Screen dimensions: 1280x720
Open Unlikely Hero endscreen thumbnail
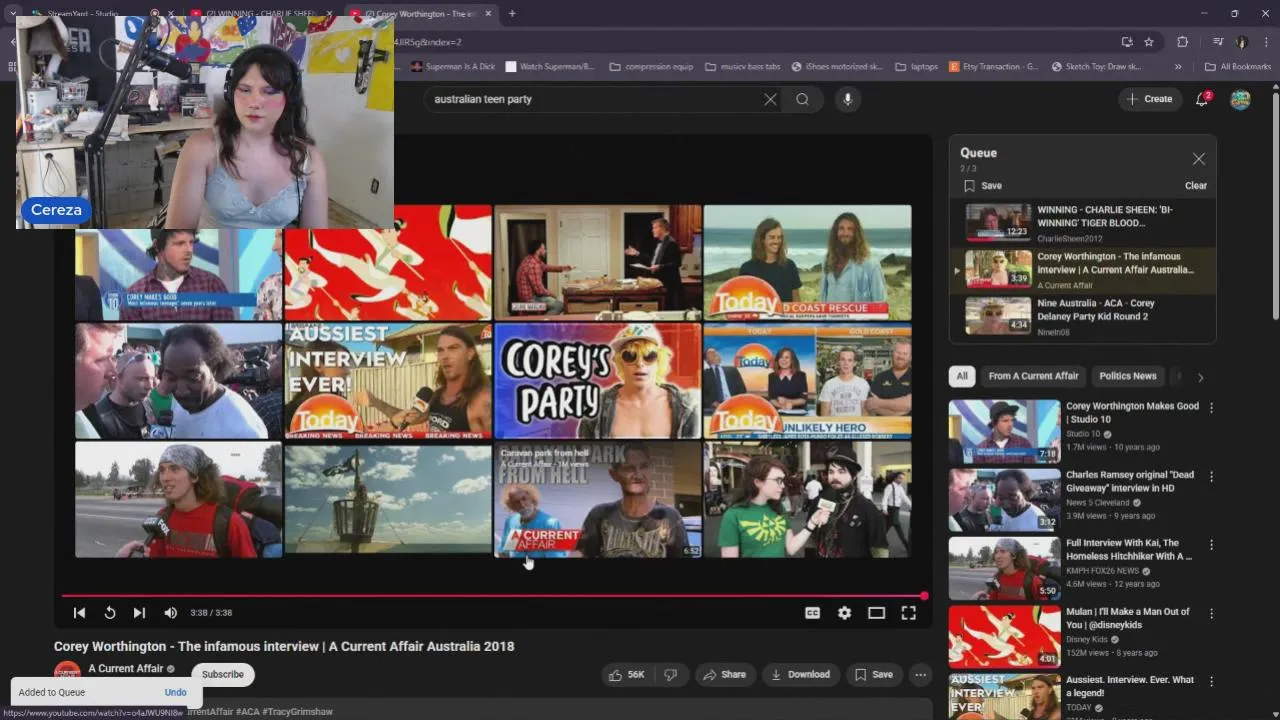click(807, 381)
